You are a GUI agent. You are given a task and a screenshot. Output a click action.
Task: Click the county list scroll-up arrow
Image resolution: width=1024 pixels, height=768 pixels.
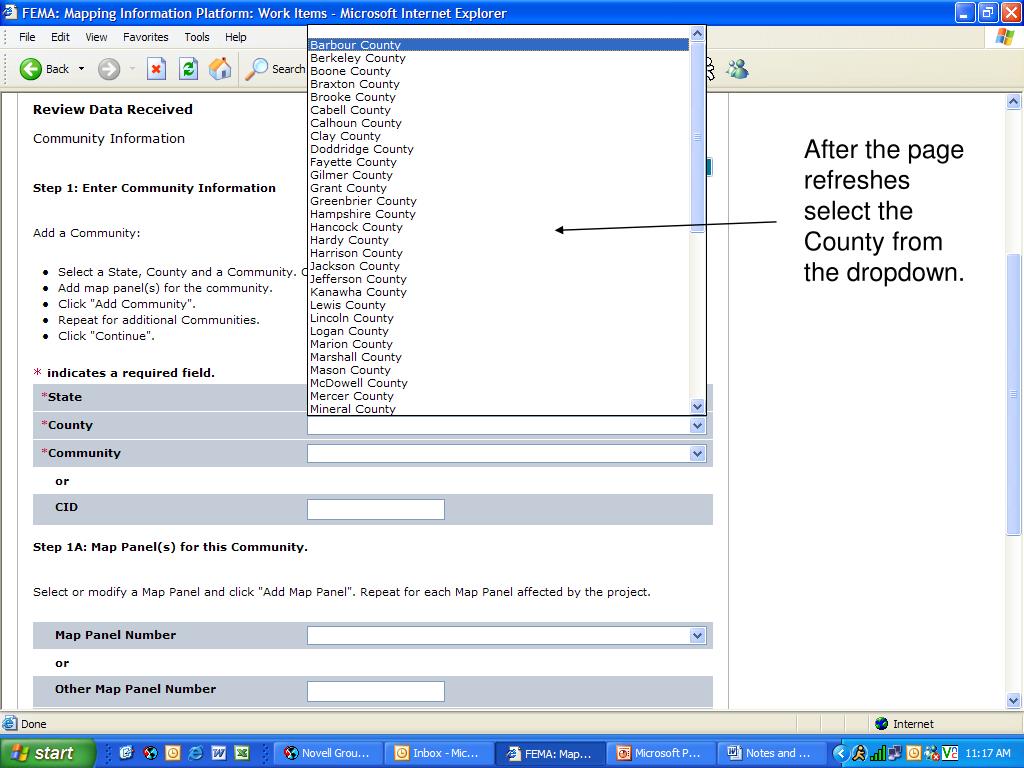coord(697,33)
